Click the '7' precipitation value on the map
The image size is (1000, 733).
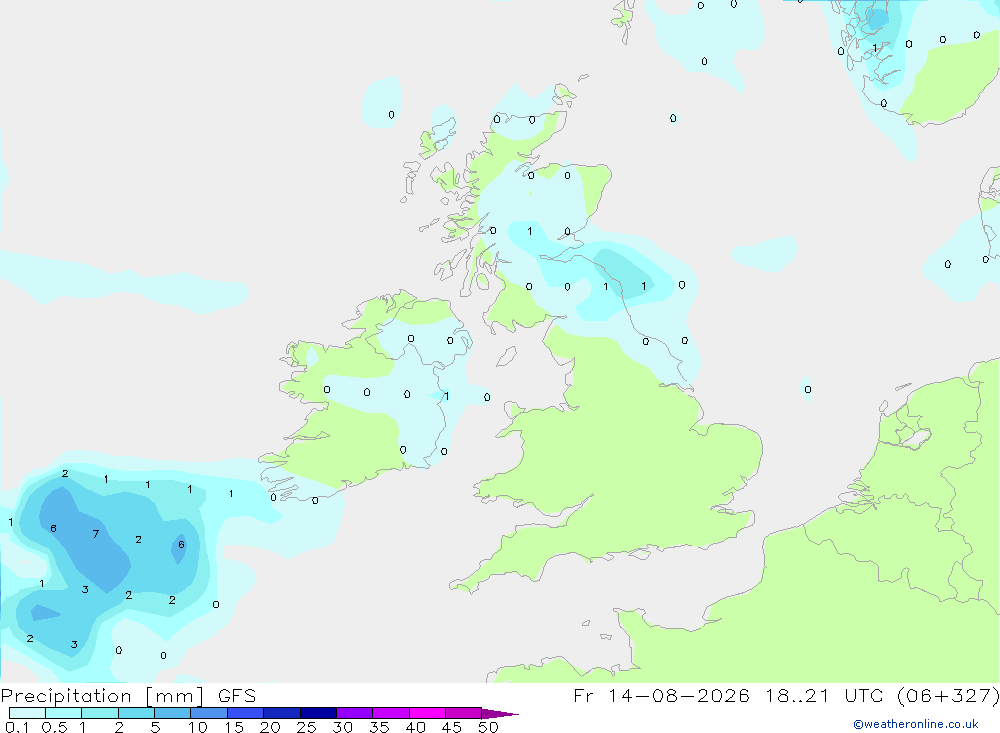click(96, 534)
